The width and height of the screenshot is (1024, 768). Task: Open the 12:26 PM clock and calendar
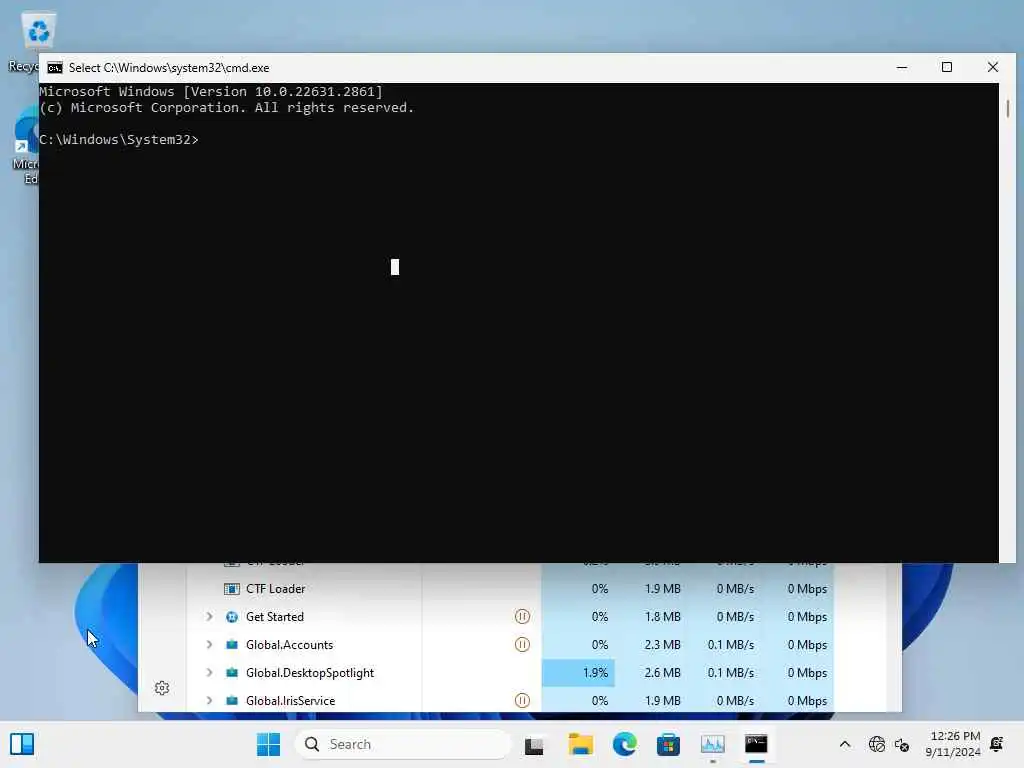[953, 744]
